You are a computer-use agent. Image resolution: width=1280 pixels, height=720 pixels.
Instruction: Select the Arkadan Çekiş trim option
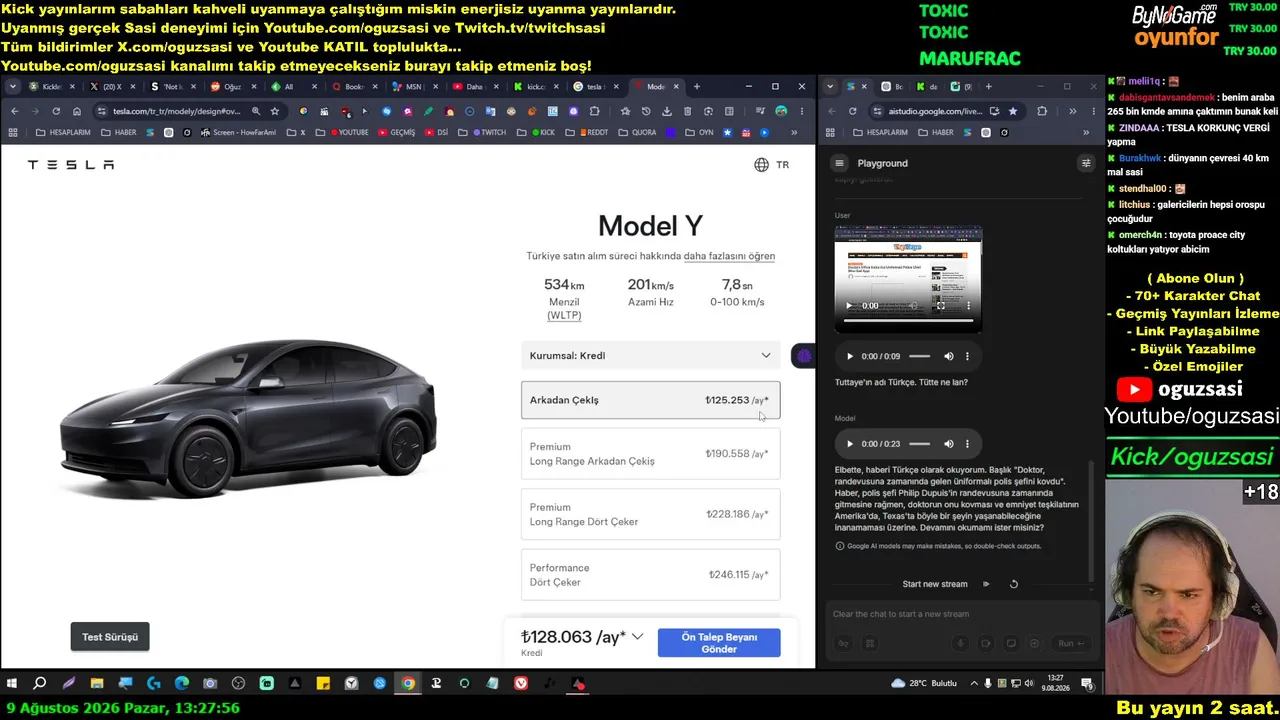(651, 400)
